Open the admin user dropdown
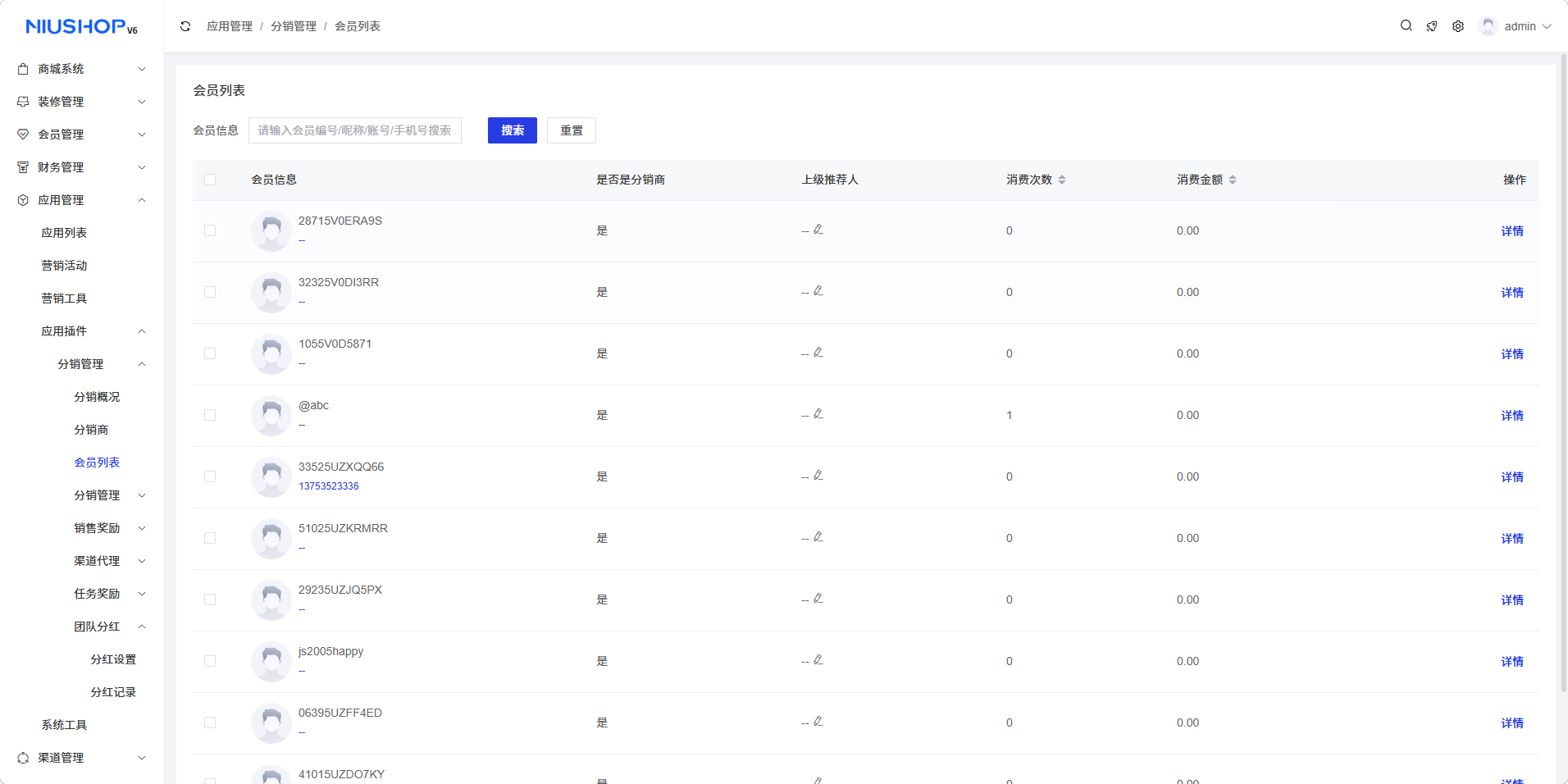1568x784 pixels. [x=1516, y=26]
